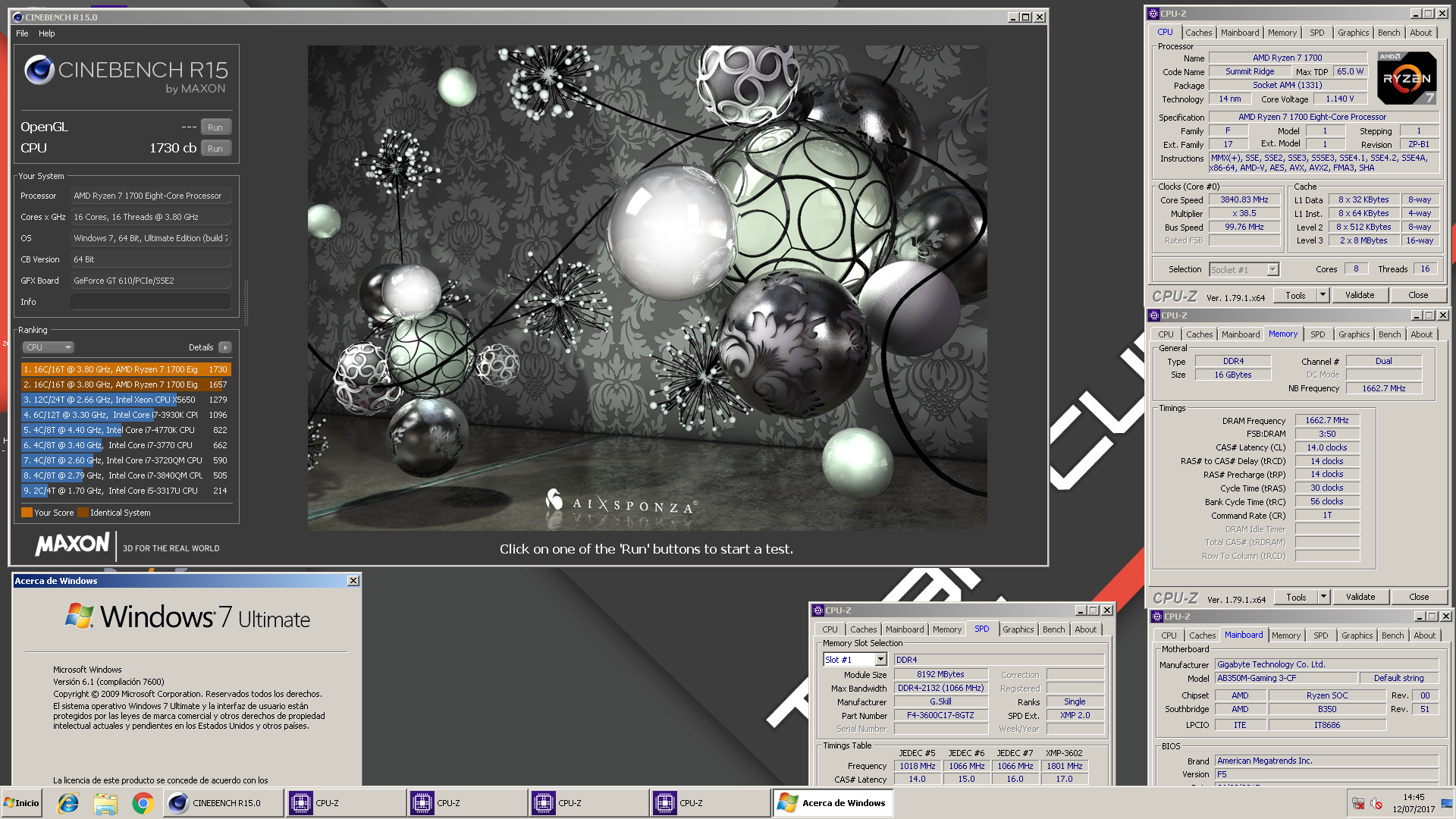Screen dimensions: 1456x819
Task: Select Mainboard tab in CPU-Z SPD window
Action: point(905,629)
